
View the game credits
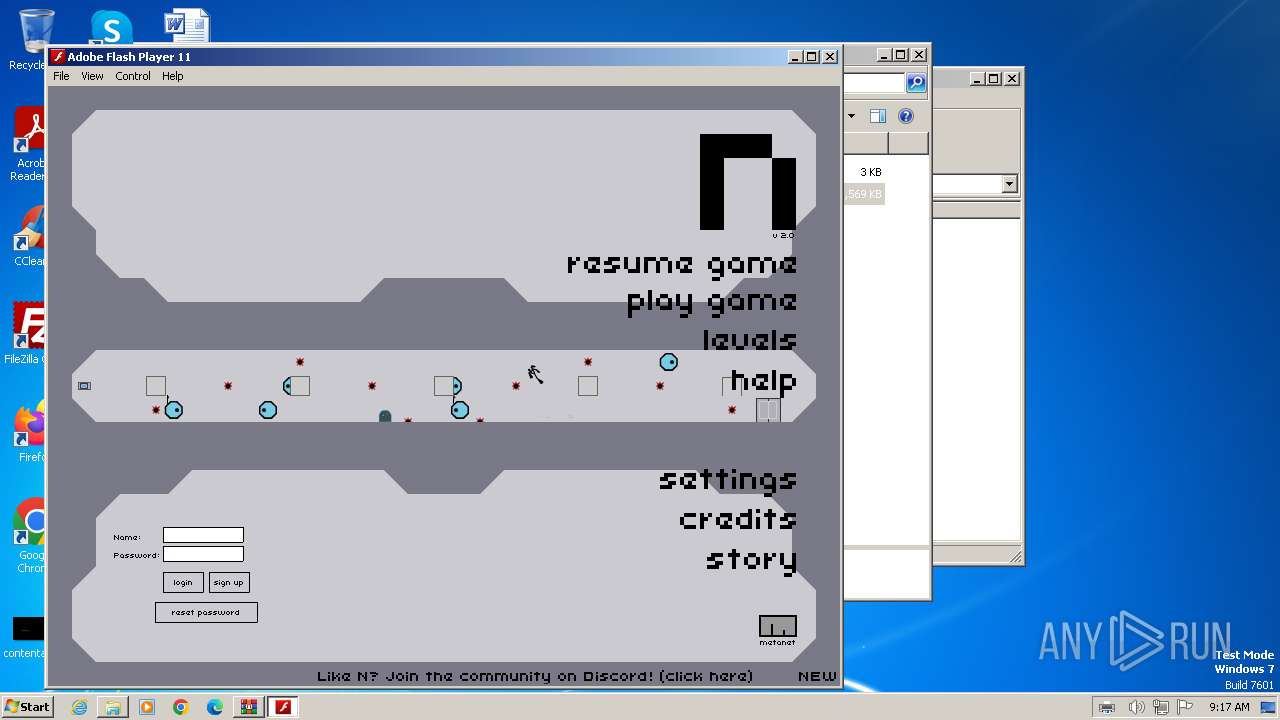pos(738,519)
